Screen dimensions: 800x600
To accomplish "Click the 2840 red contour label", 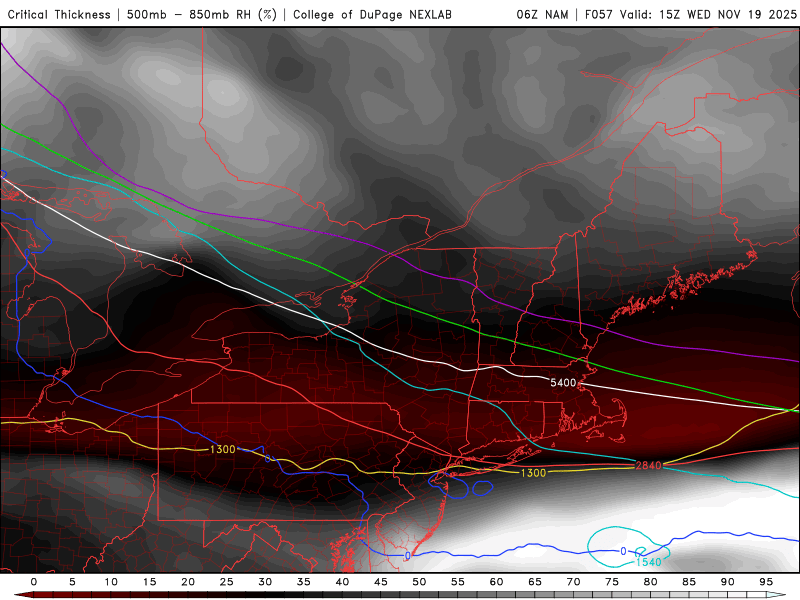I will pyautogui.click(x=648, y=465).
